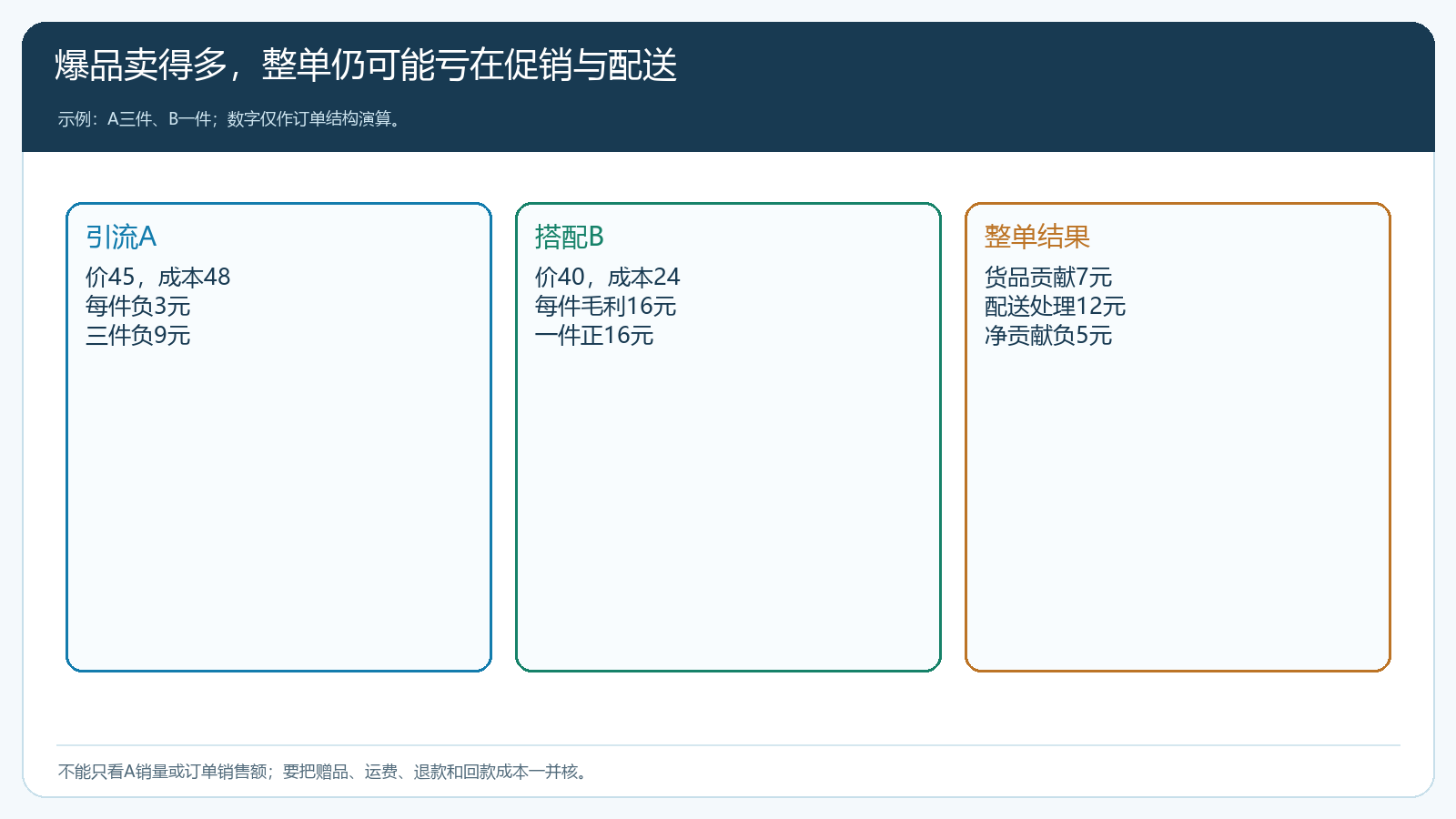Select the line 价40，成本24
This screenshot has height=819, width=1456.
608,277
